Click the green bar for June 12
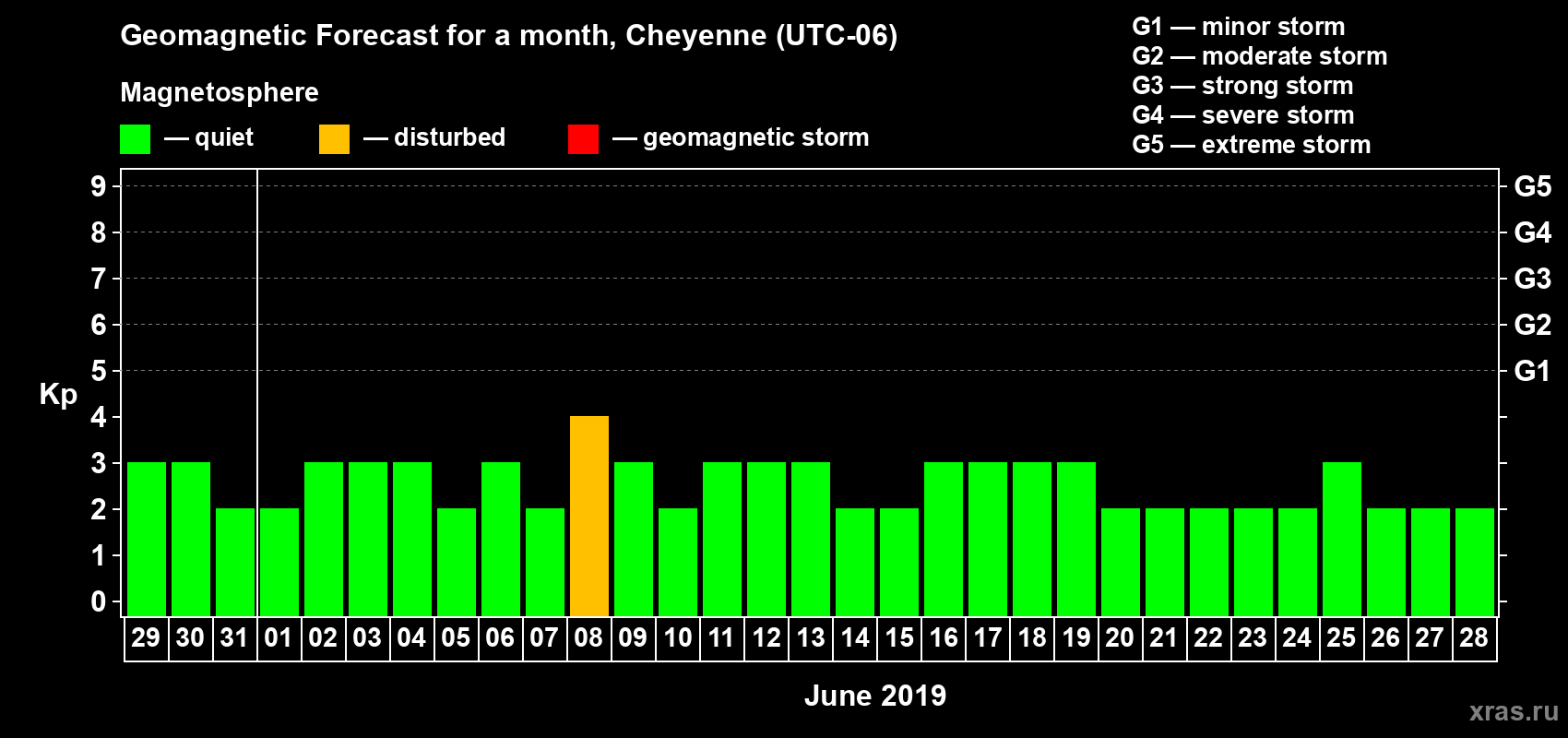This screenshot has height=738, width=1568. pyautogui.click(x=766, y=540)
